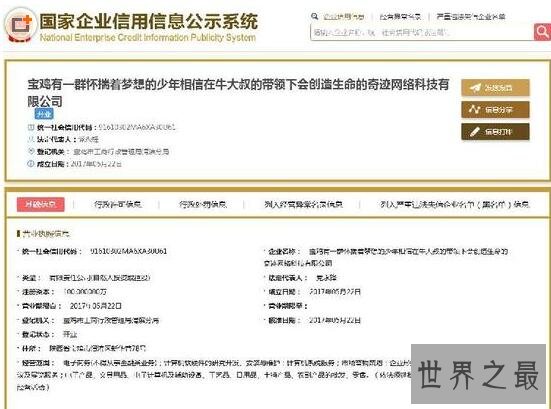This screenshot has width=551, height=409.
Task: Click the 企业名称 value in the license table
Action: coord(386,257)
